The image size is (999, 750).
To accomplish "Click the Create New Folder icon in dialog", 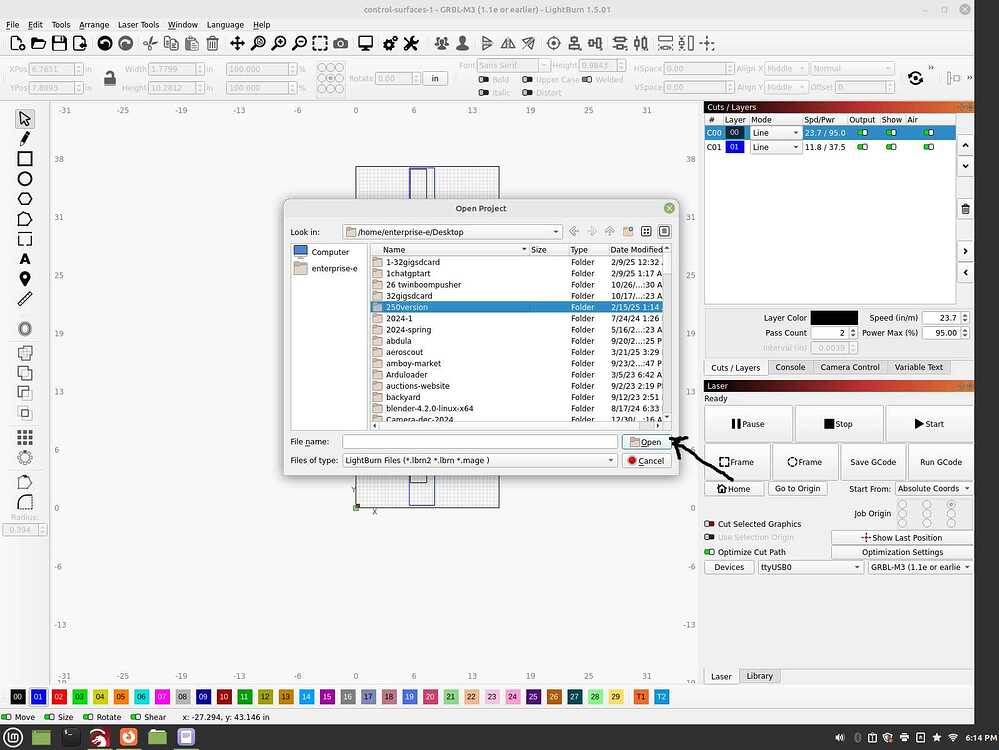I will pyautogui.click(x=628, y=231).
